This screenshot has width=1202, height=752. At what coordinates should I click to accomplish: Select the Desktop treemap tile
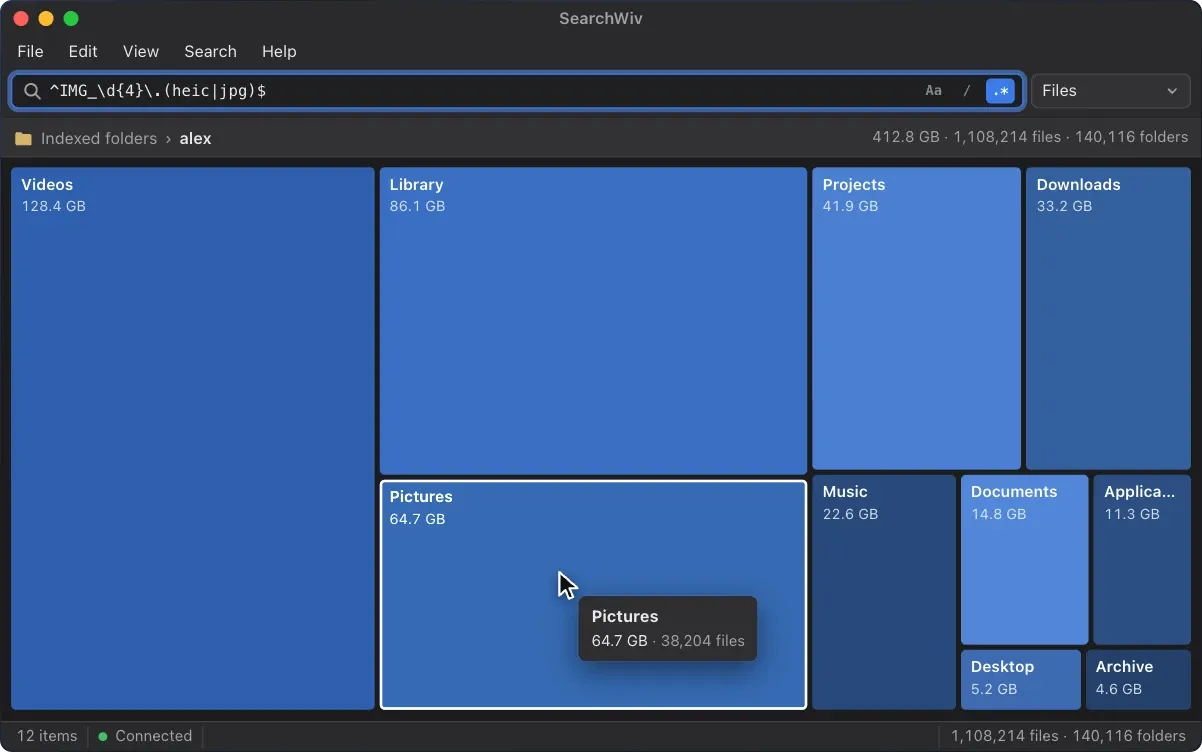pos(1021,680)
